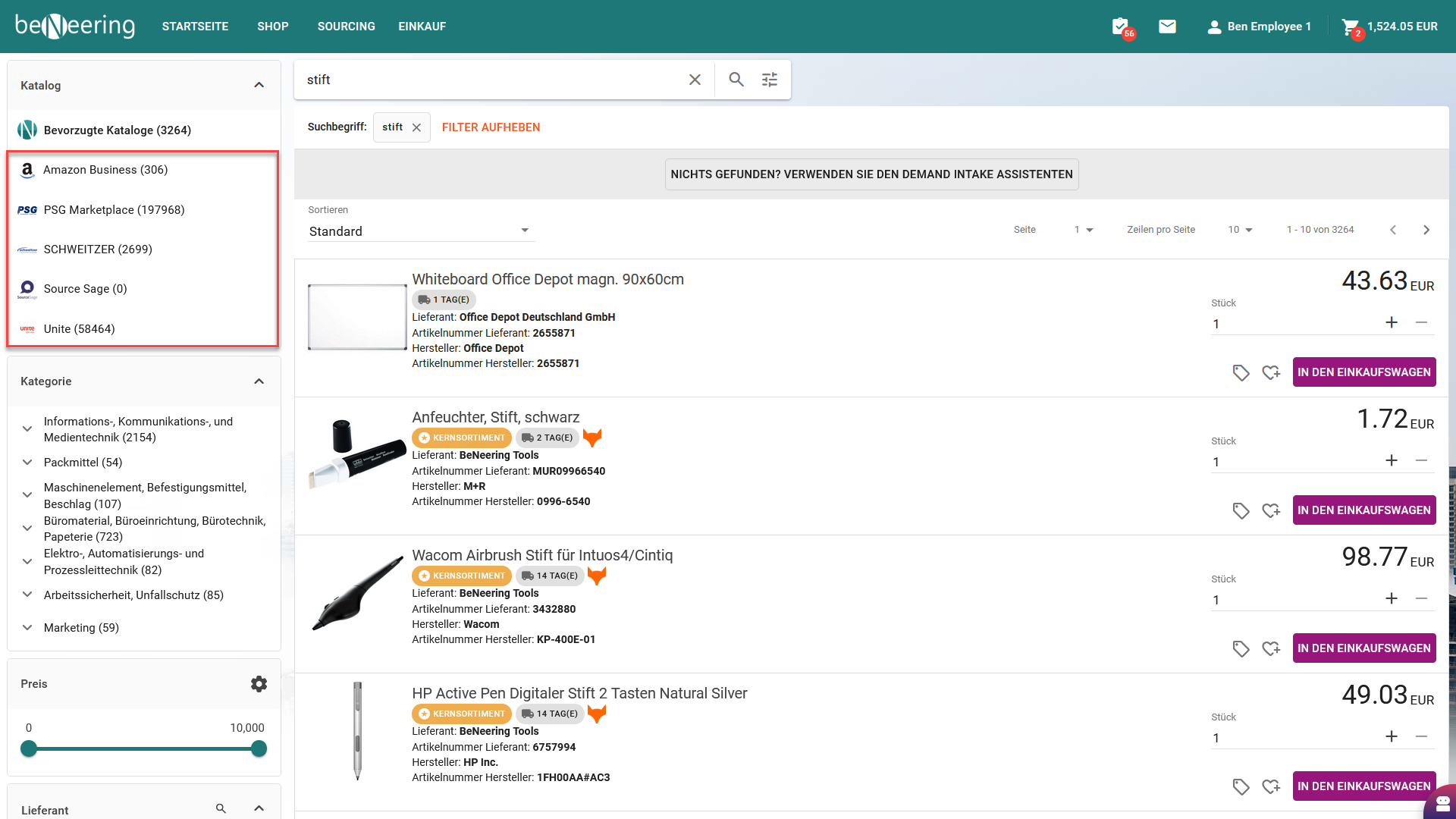Image resolution: width=1456 pixels, height=819 pixels.
Task: Click tag icon for Anfeuchter Stift item
Action: tap(1241, 510)
